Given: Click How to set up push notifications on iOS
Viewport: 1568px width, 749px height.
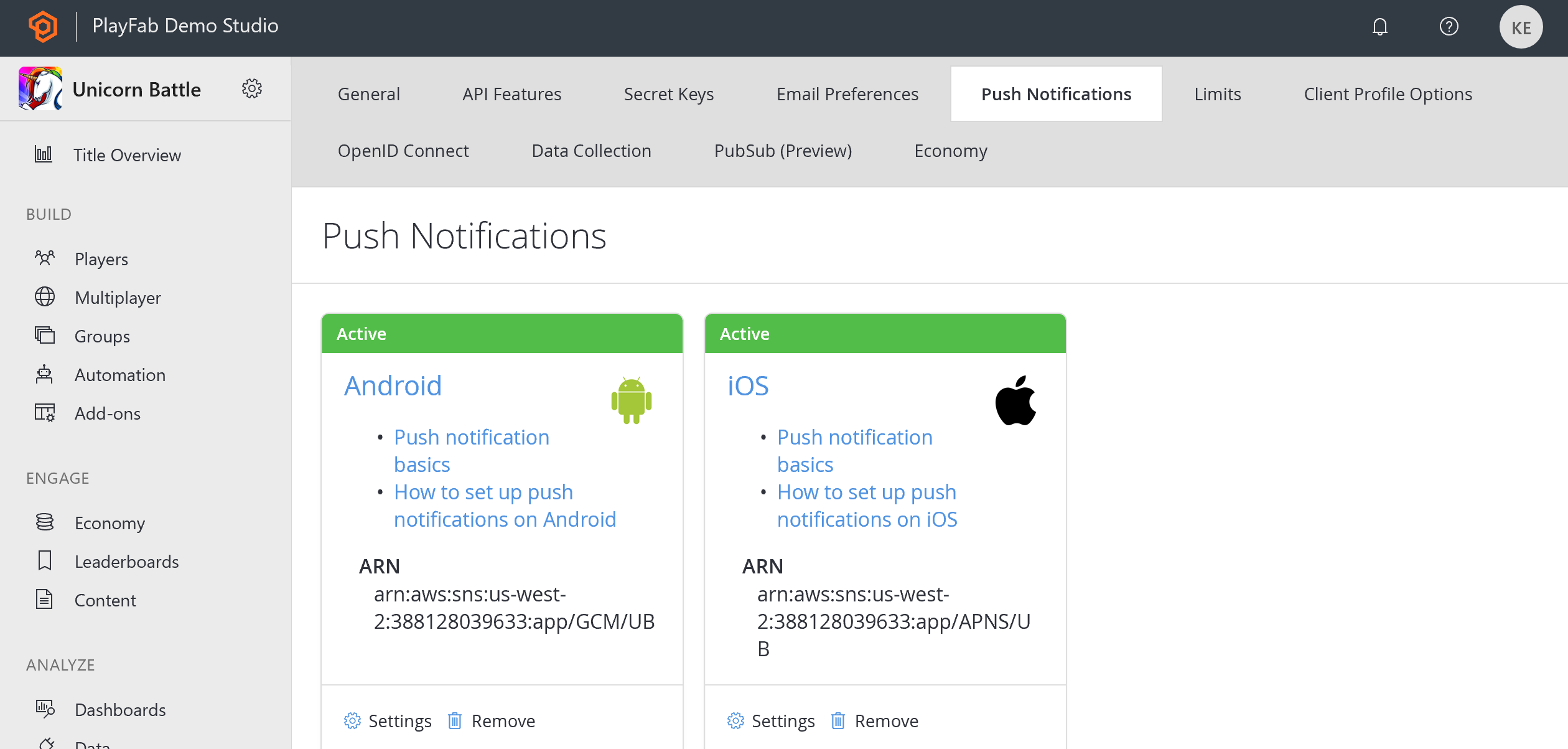Looking at the screenshot, I should click(866, 504).
